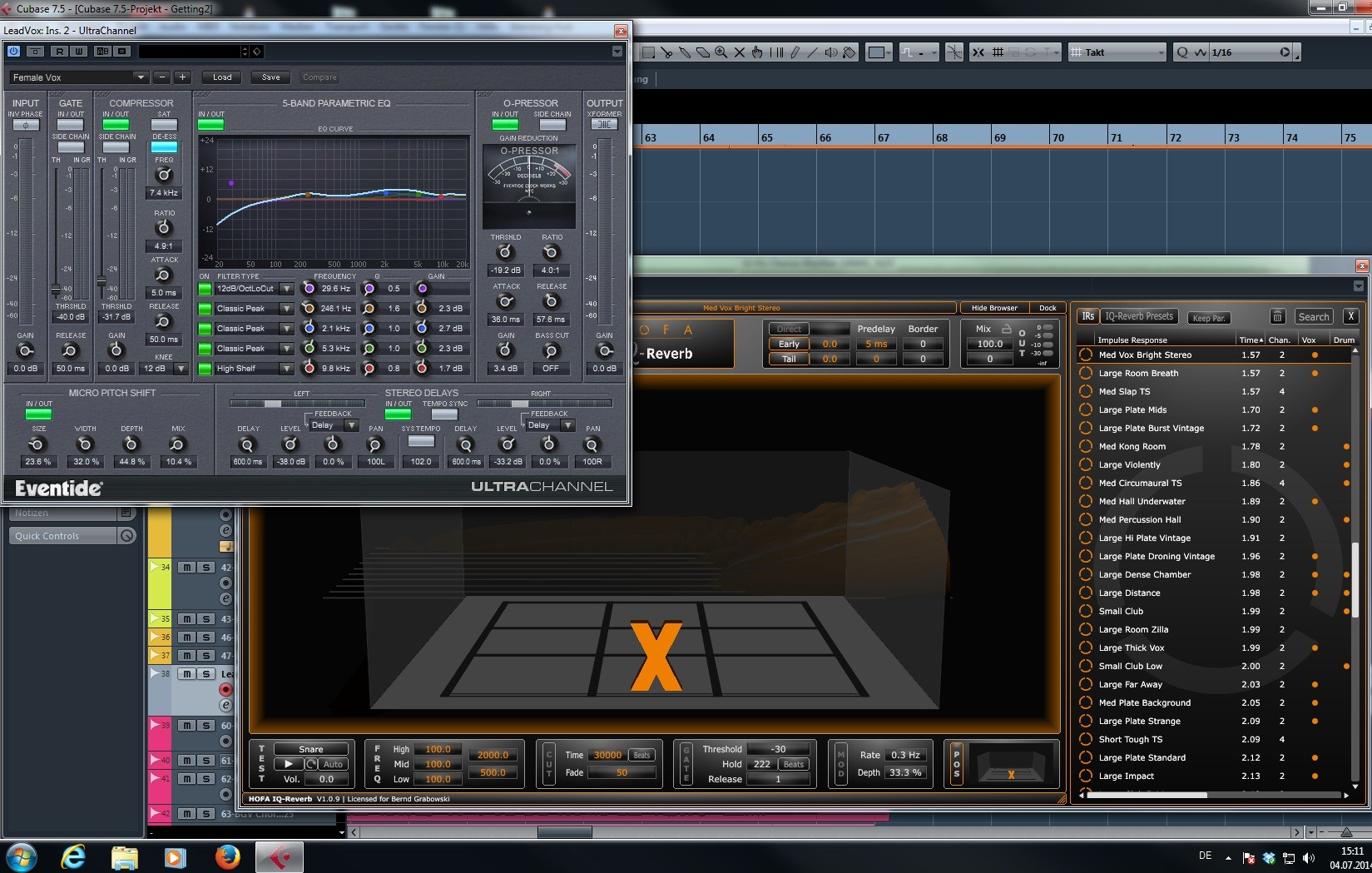Select the Time Warp tool
Image resolution: width=1372 pixels, height=873 pixels.
776,52
